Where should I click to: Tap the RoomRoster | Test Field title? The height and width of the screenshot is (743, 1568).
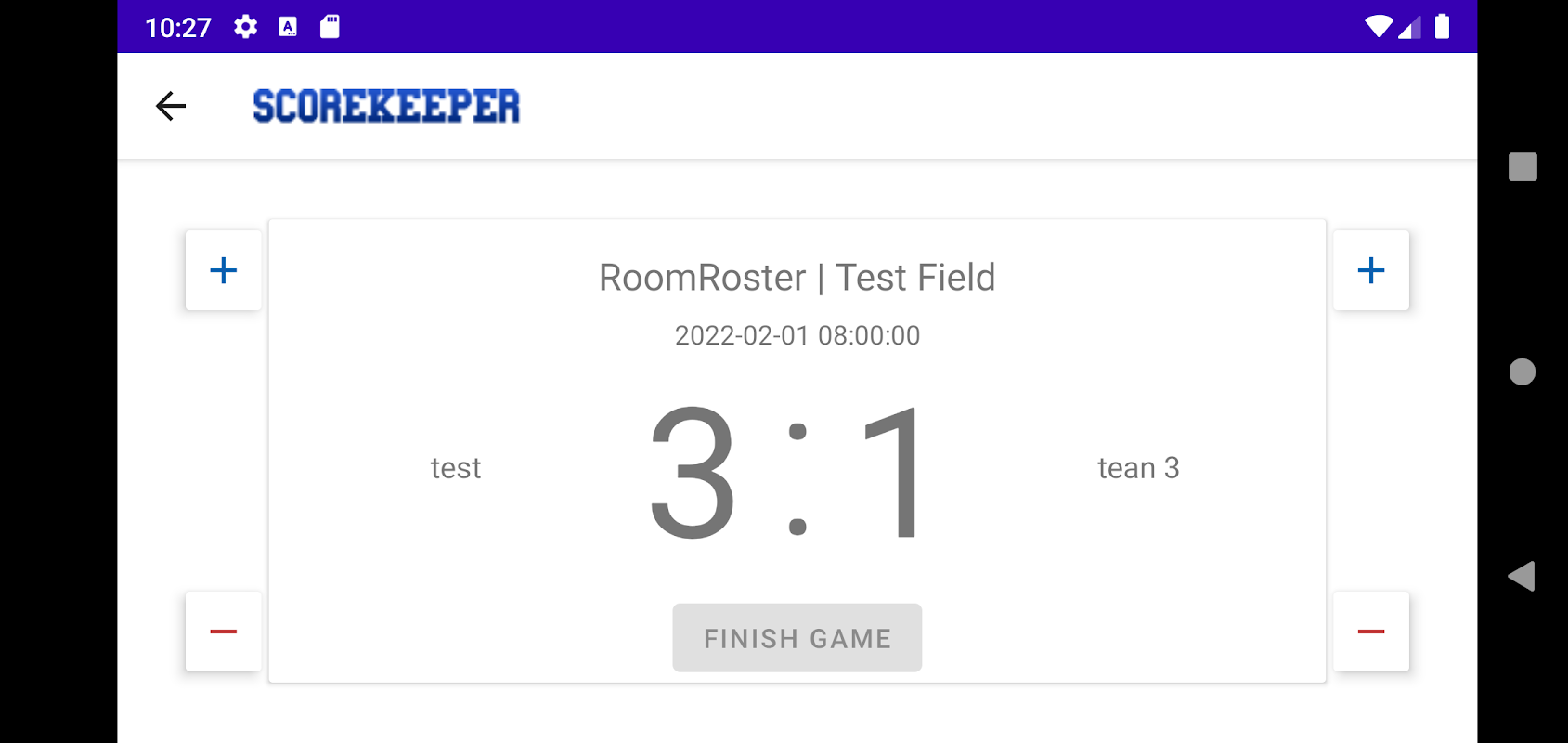[x=797, y=278]
